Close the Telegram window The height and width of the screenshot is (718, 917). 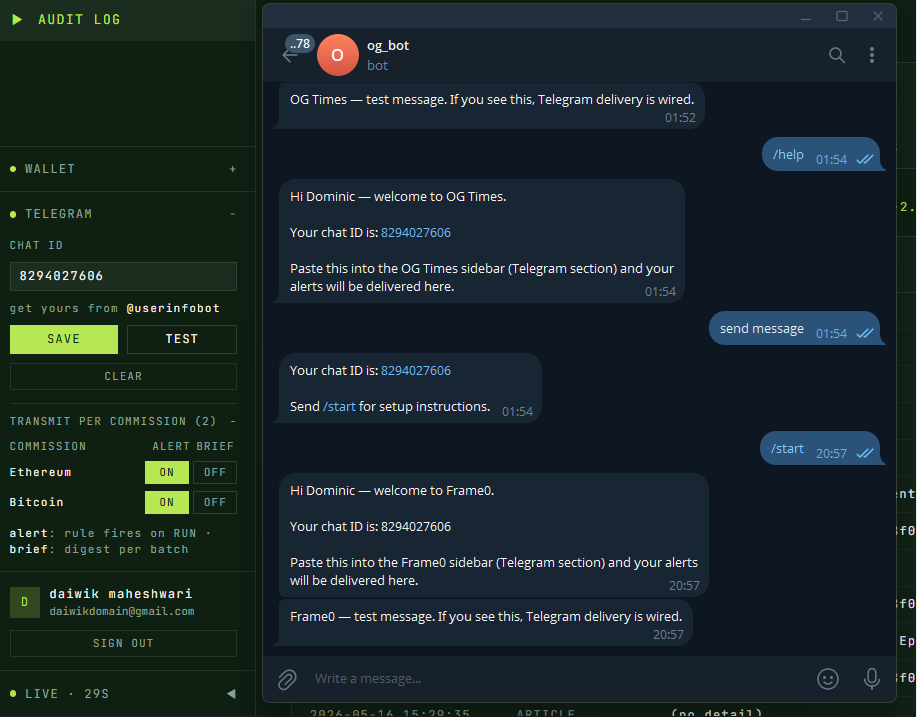pyautogui.click(x=877, y=16)
